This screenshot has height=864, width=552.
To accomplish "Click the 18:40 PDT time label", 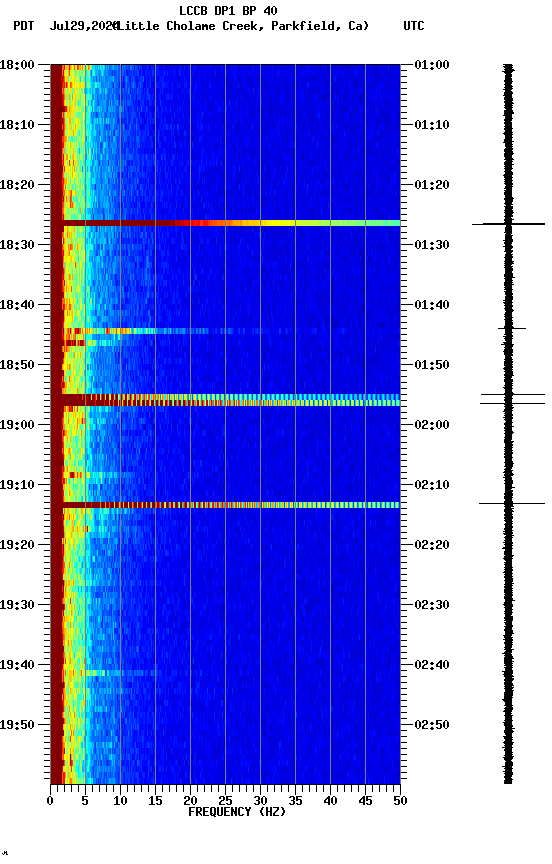I will tap(17, 305).
